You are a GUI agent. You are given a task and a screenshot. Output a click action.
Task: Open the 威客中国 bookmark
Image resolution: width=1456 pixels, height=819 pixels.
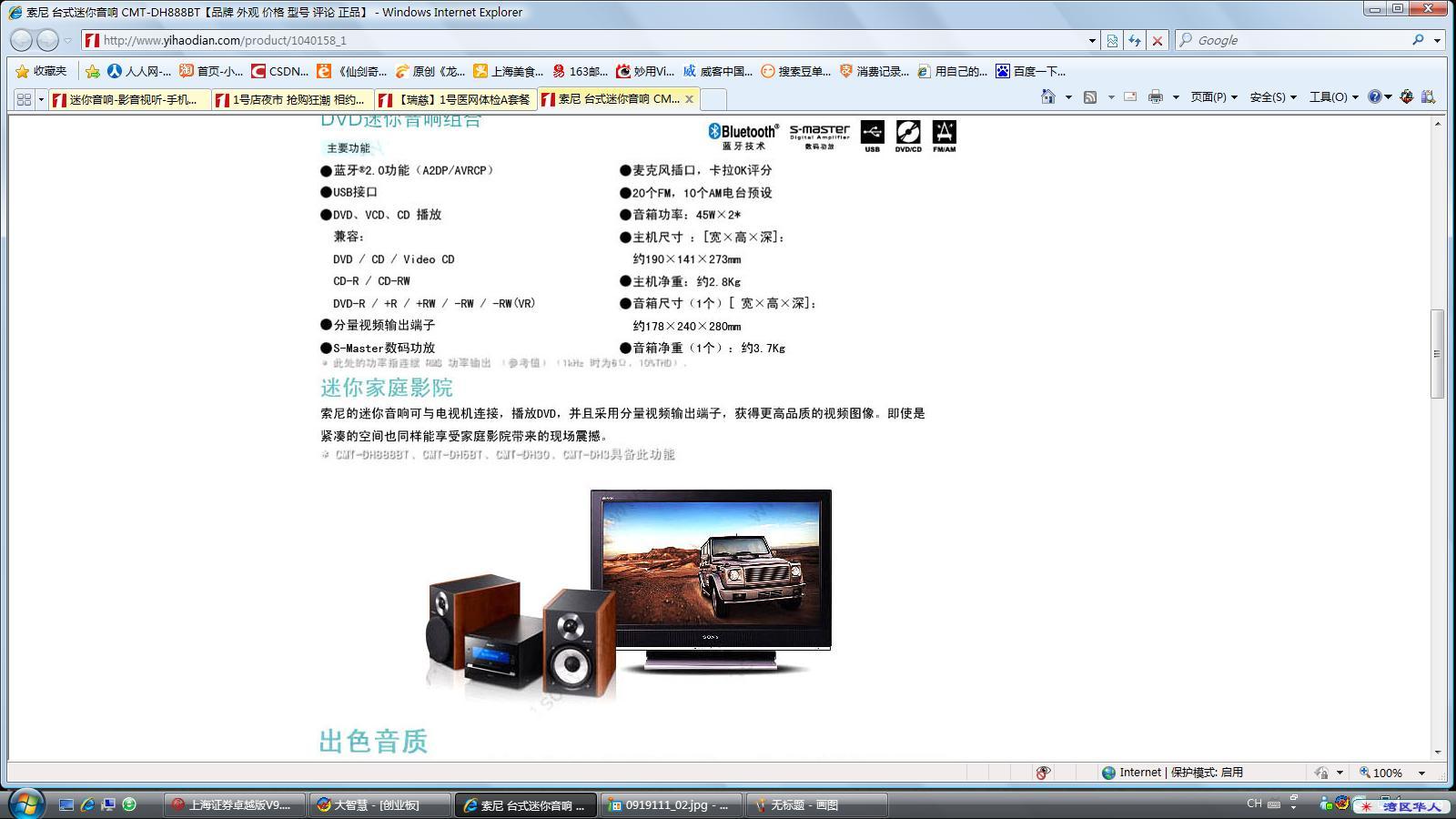(x=718, y=71)
